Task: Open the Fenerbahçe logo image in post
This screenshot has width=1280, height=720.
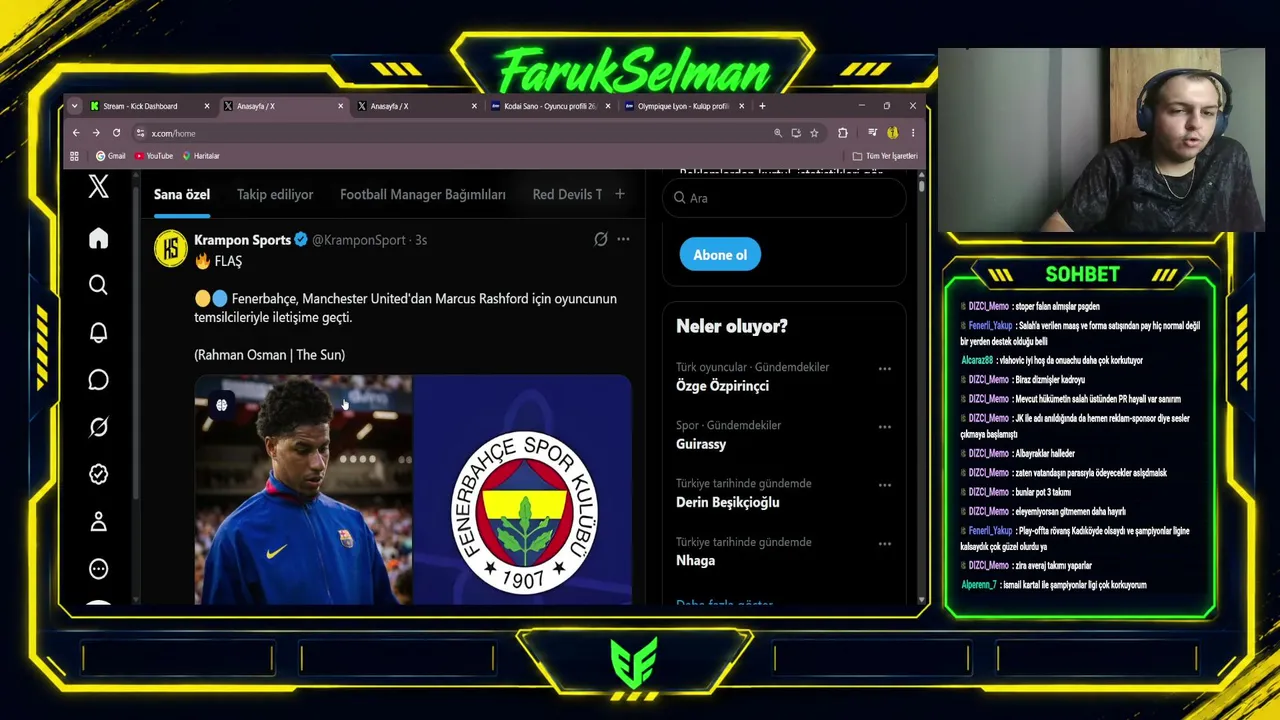Action: point(522,490)
